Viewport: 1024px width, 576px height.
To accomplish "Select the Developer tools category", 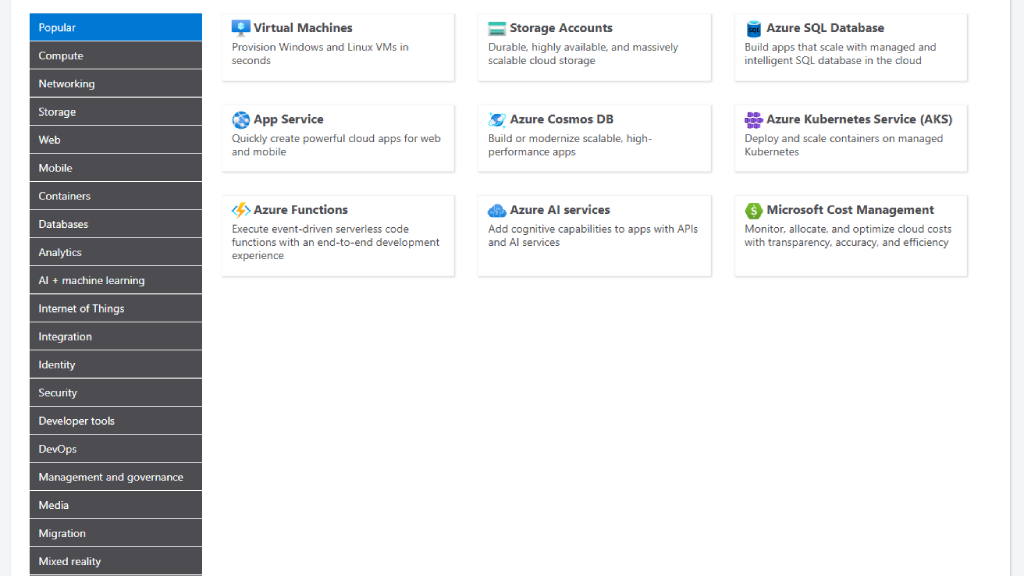I will point(116,421).
